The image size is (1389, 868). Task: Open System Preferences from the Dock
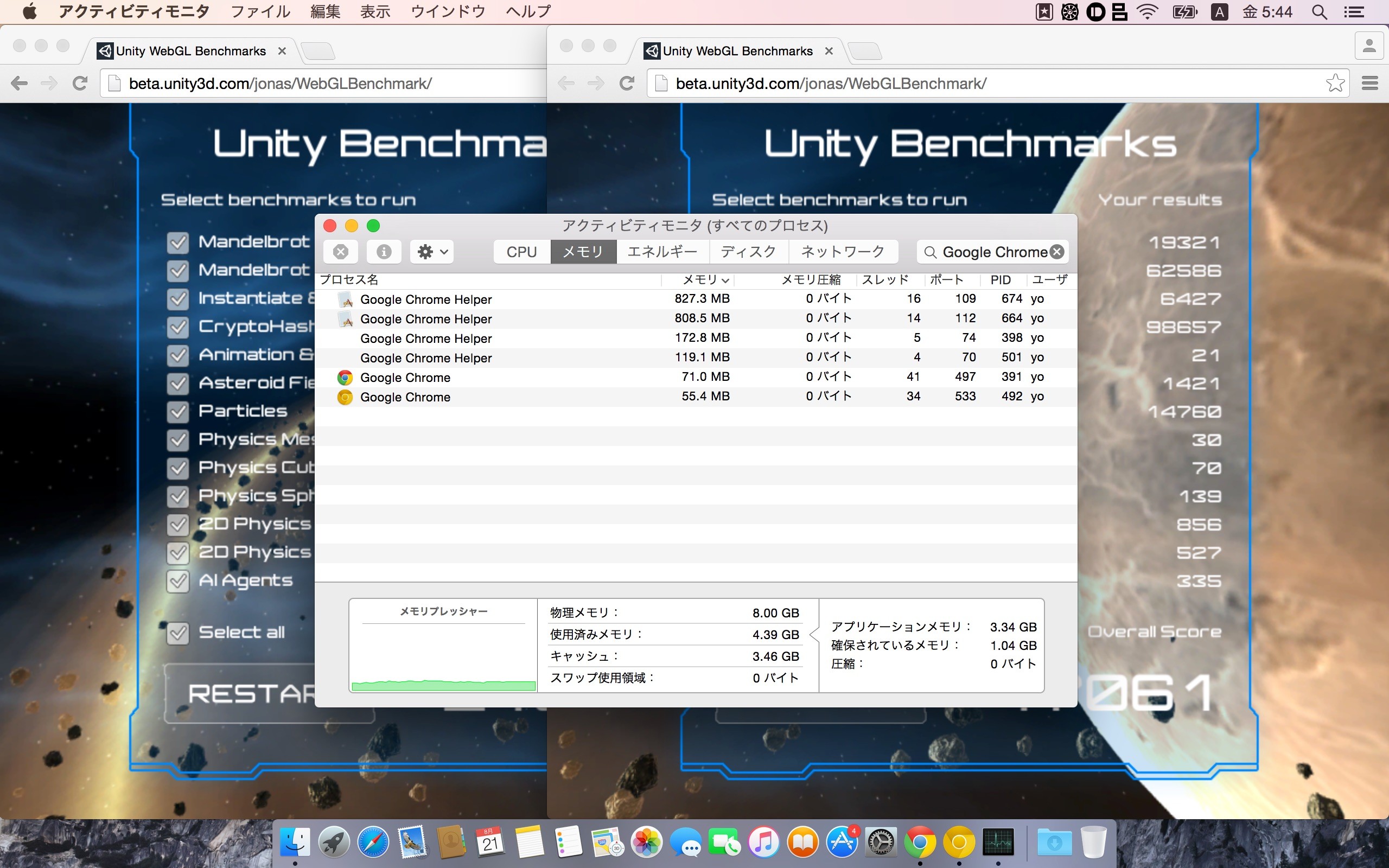(881, 842)
